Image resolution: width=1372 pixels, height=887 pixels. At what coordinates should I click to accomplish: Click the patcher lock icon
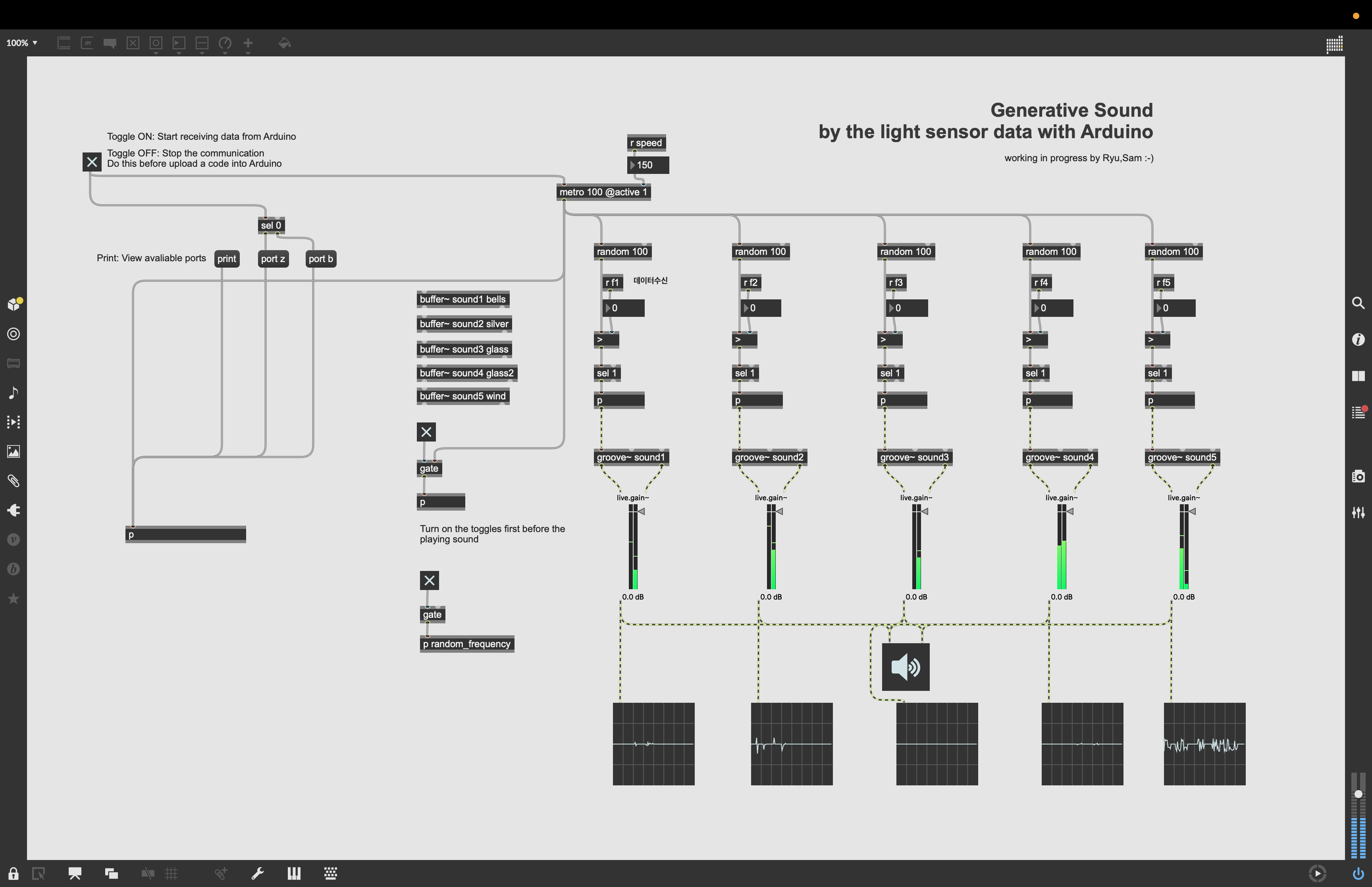click(13, 873)
